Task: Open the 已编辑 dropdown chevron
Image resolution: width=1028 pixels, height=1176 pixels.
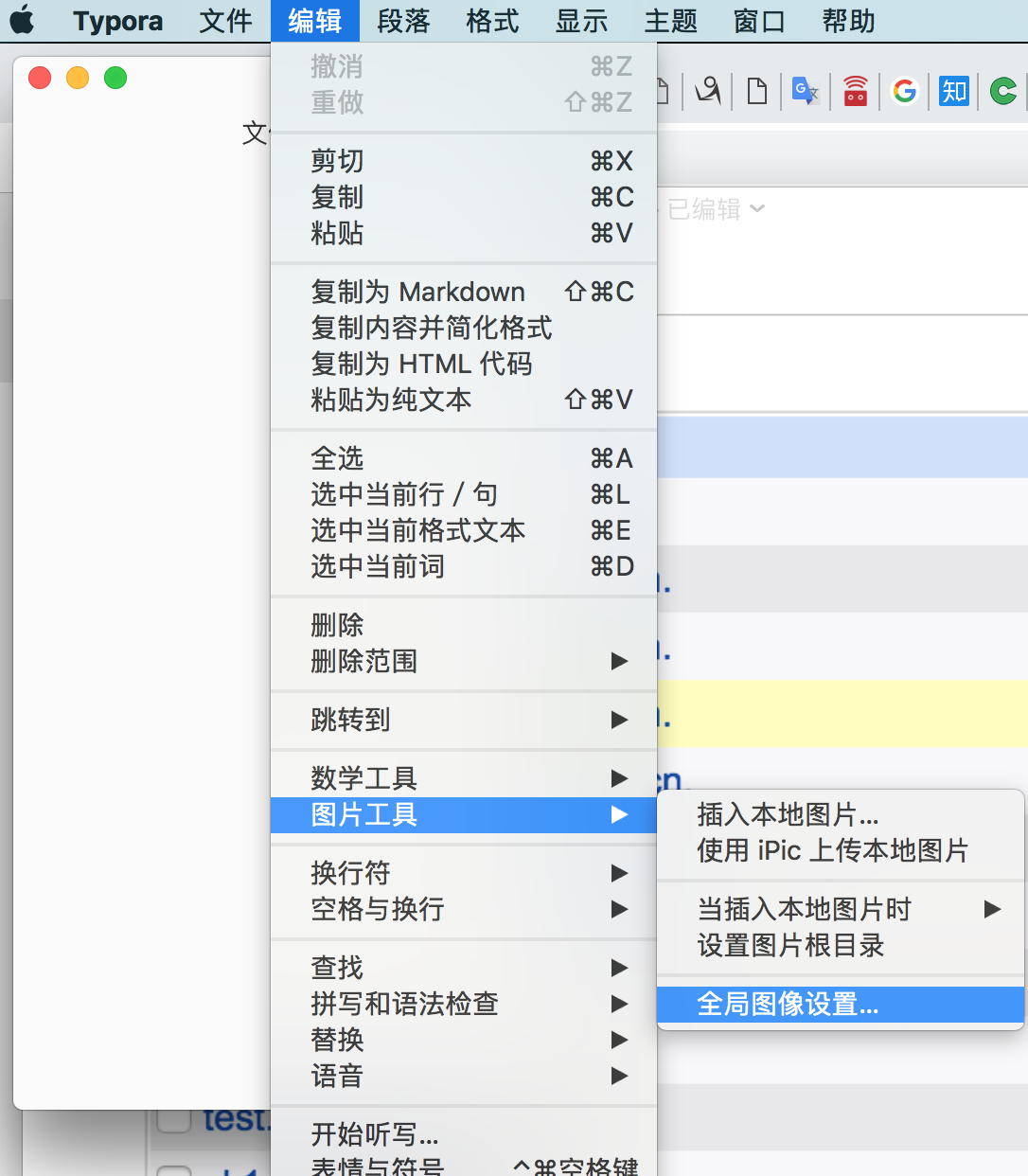Action: [x=756, y=208]
